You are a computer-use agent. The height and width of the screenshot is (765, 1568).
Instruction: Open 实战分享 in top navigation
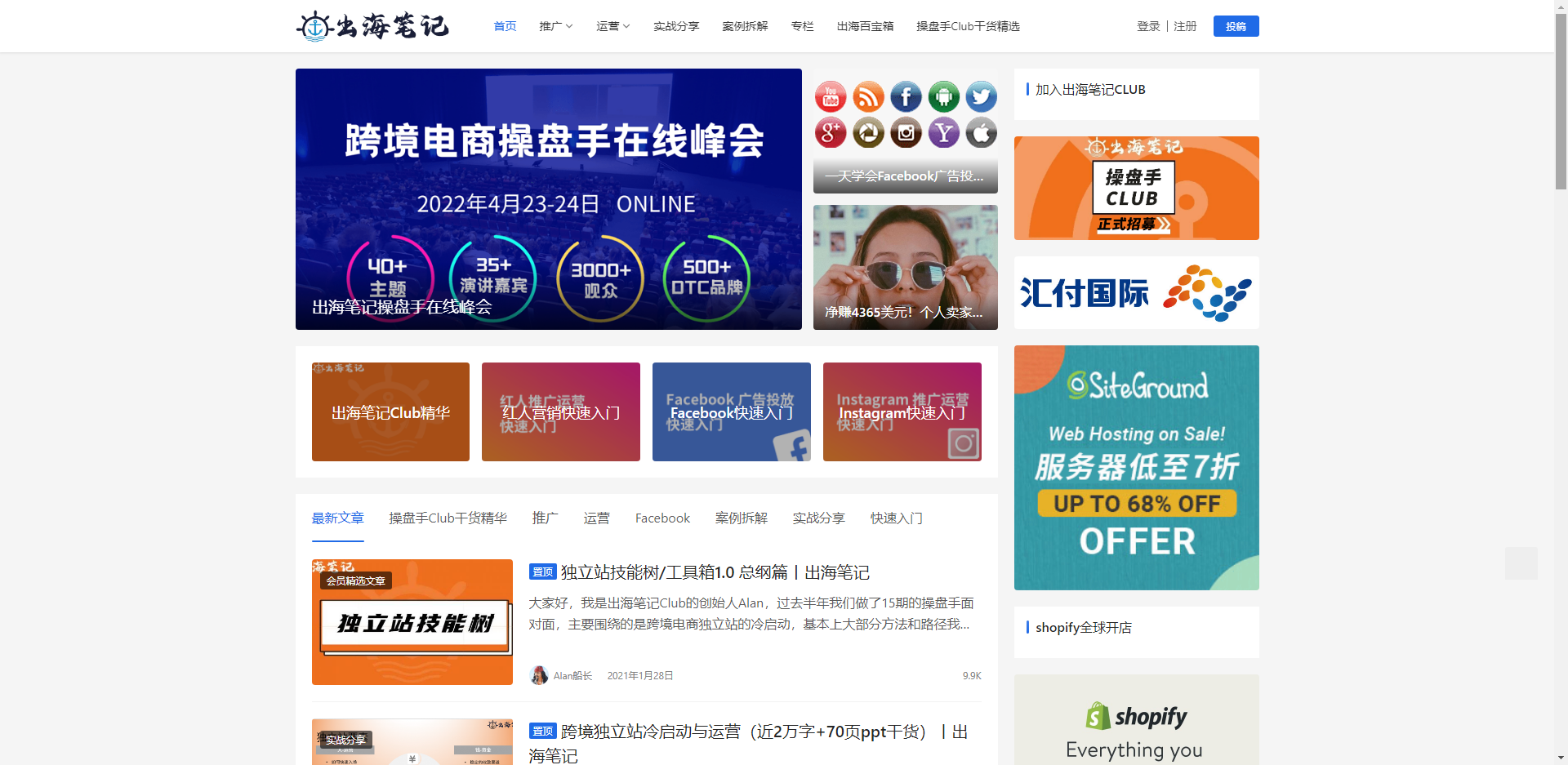tap(676, 26)
